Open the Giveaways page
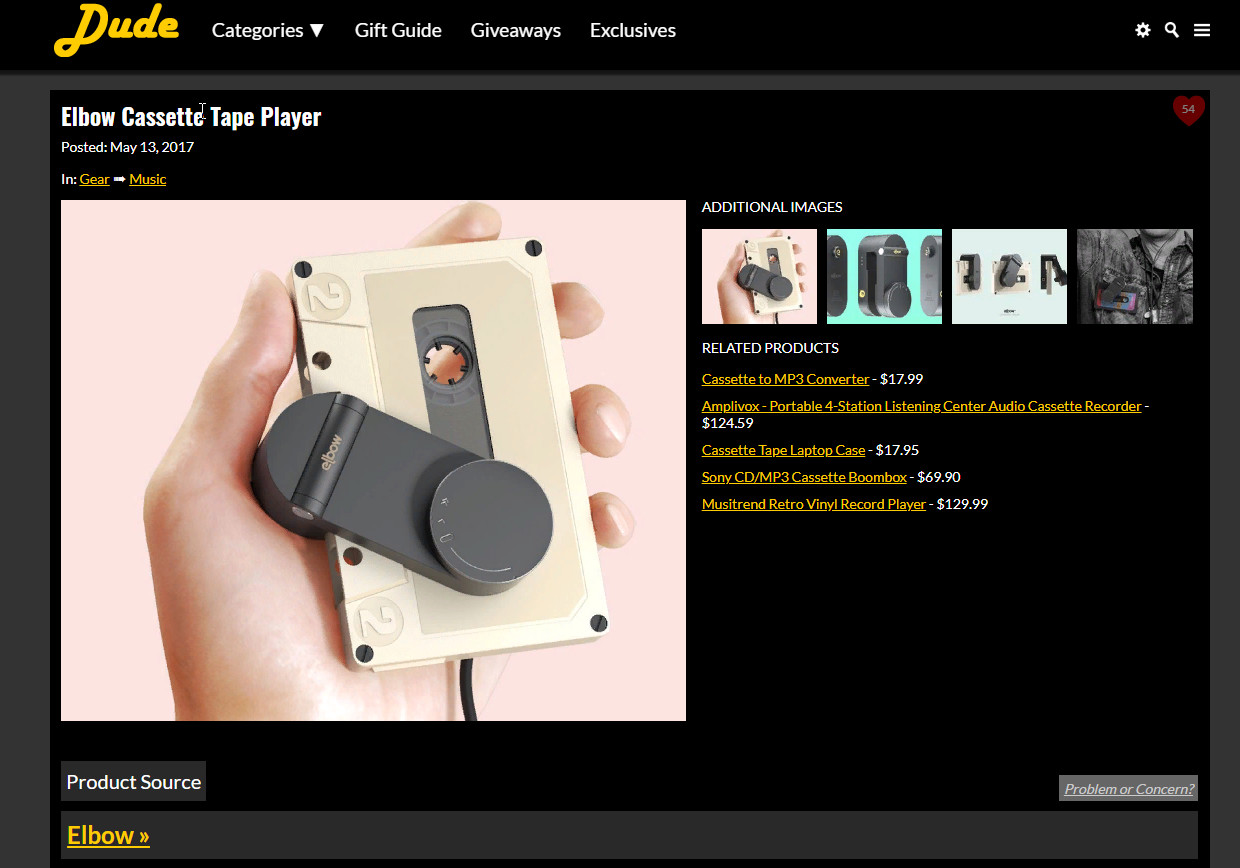This screenshot has width=1240, height=868. click(516, 30)
